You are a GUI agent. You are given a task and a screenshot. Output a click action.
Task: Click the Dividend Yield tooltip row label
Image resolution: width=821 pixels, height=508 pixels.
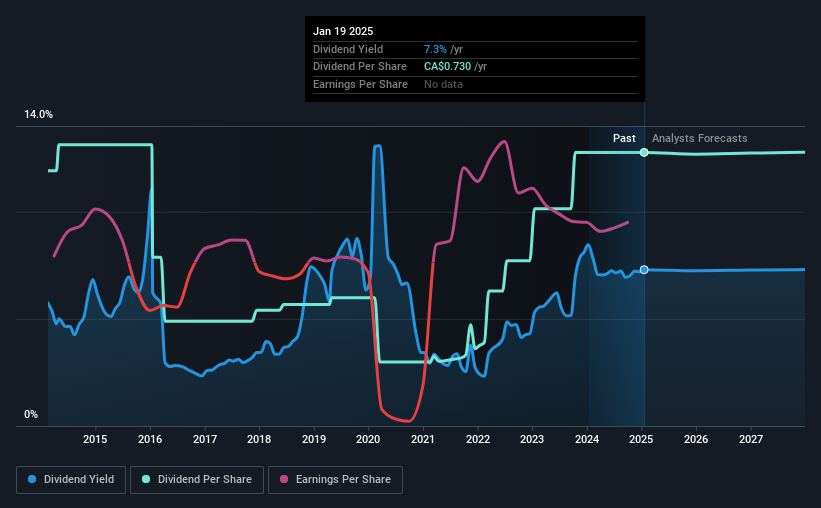(348, 49)
